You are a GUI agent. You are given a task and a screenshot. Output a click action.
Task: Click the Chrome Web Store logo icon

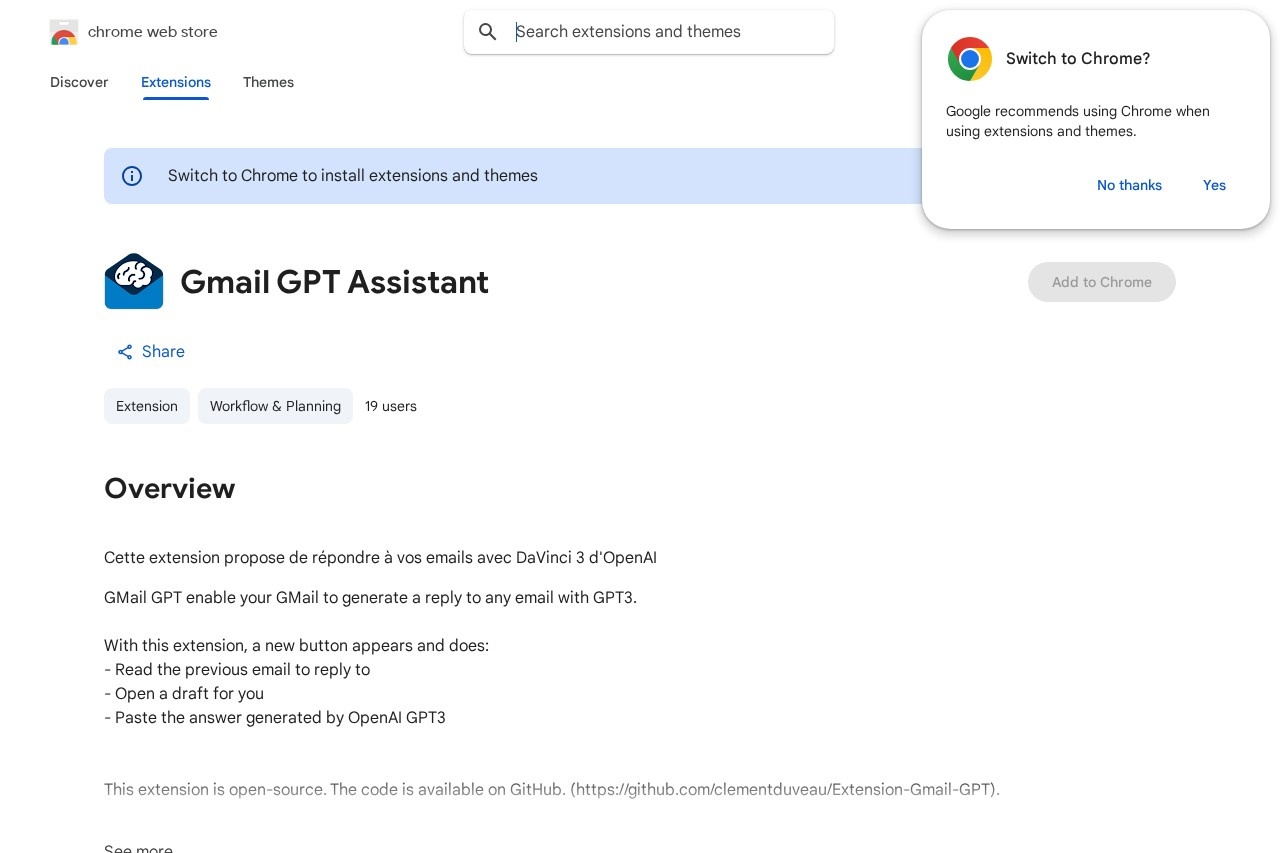pyautogui.click(x=64, y=32)
